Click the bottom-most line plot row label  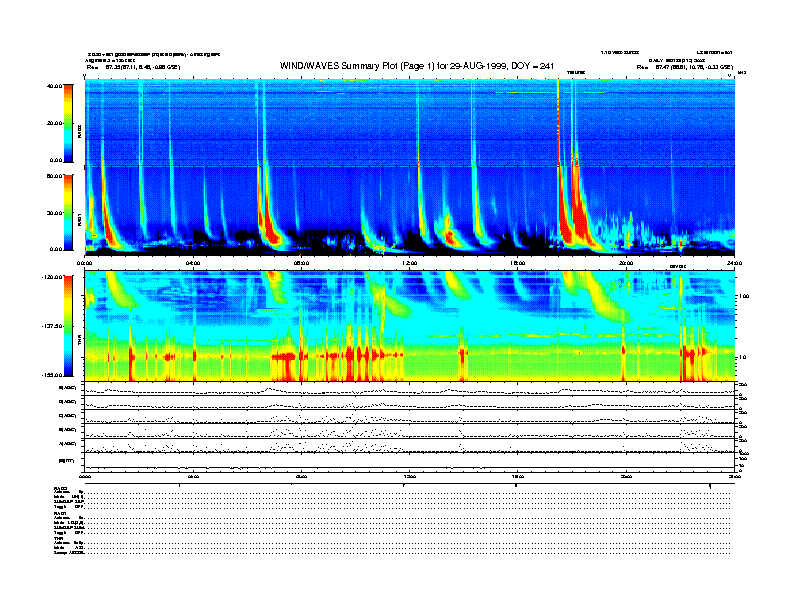tap(67, 461)
